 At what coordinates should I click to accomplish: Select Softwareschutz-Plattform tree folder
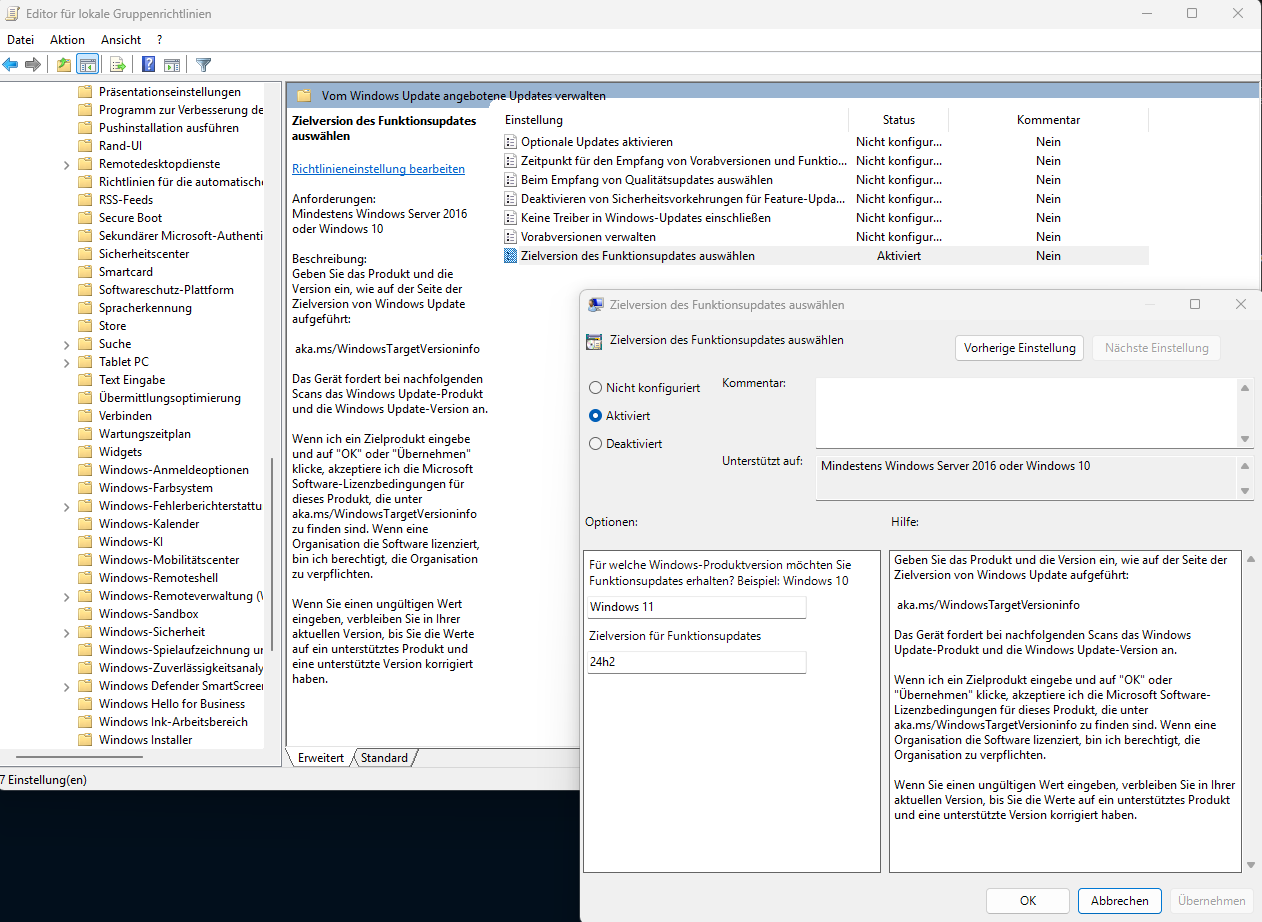(166, 290)
